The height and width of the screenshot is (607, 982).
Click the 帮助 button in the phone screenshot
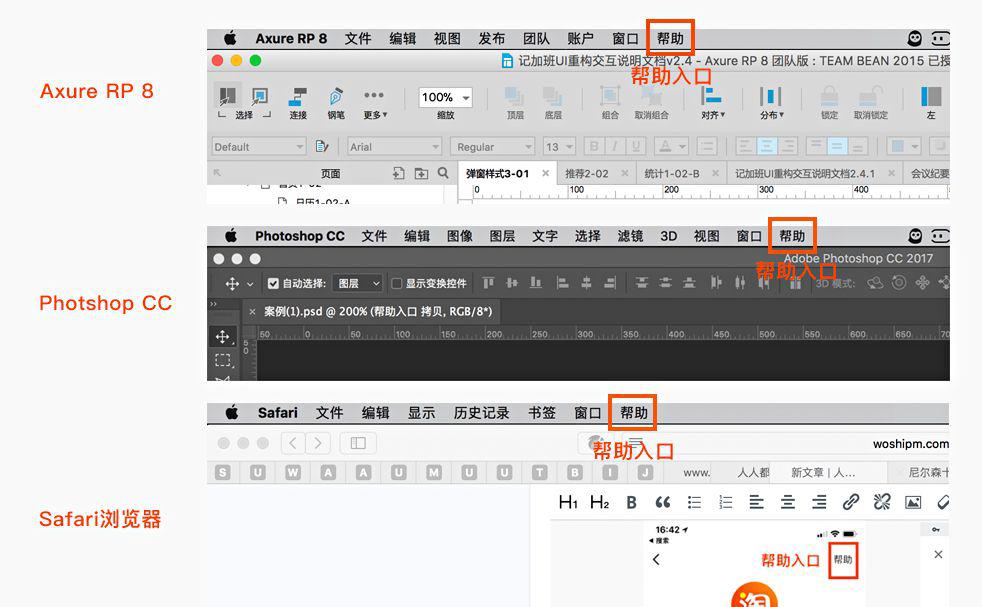click(x=843, y=559)
